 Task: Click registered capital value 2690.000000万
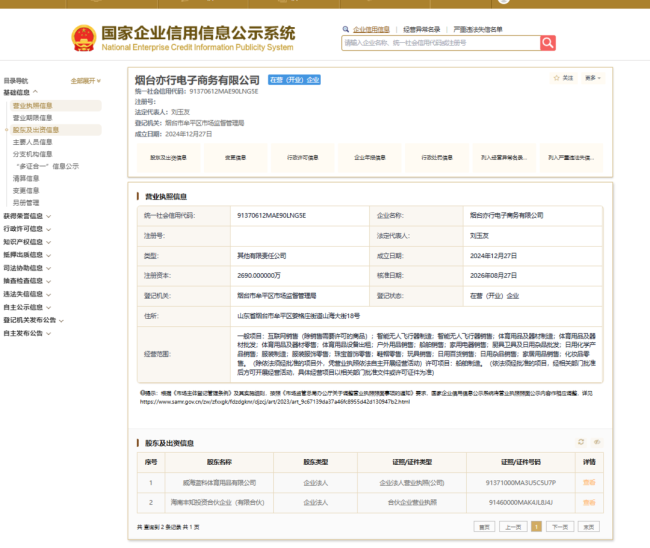coord(259,276)
